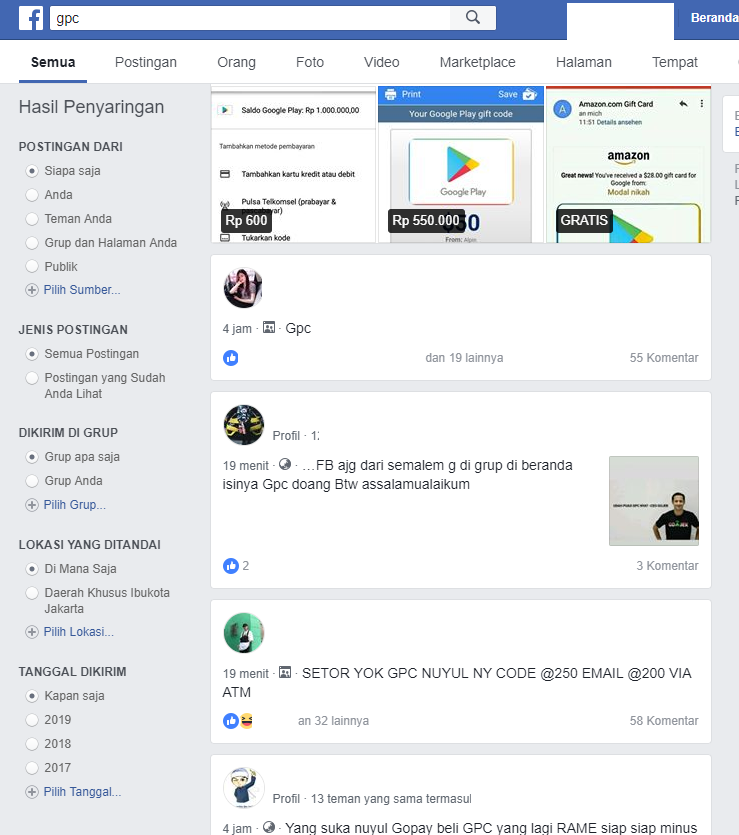Click the search magnifier button

473,18
